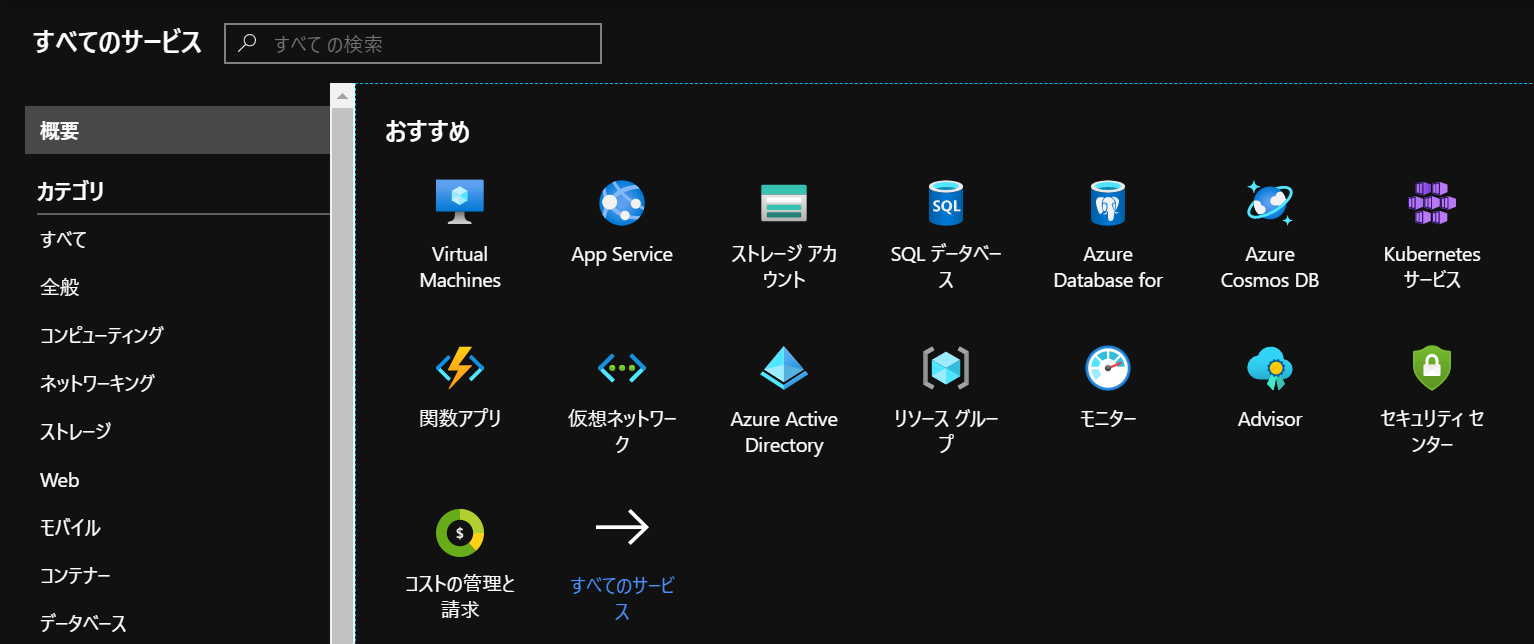Click the Azure Active Directory label

(x=784, y=432)
